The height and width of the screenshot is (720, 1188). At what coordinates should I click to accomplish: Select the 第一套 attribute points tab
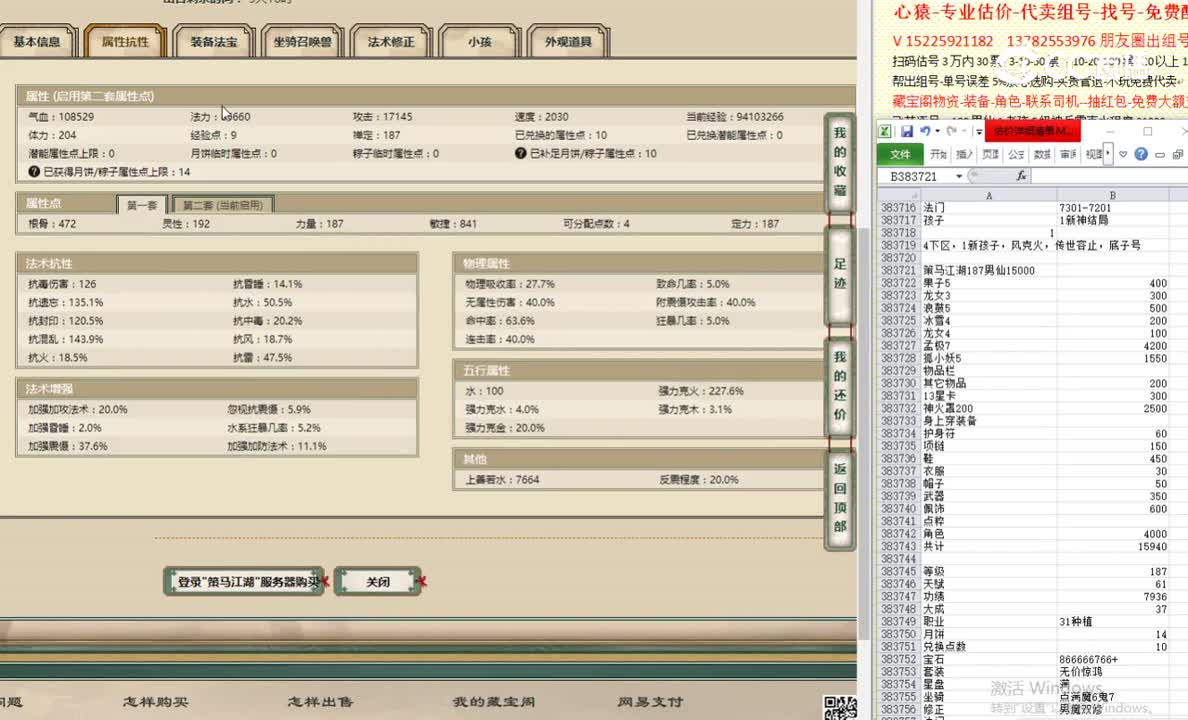142,205
